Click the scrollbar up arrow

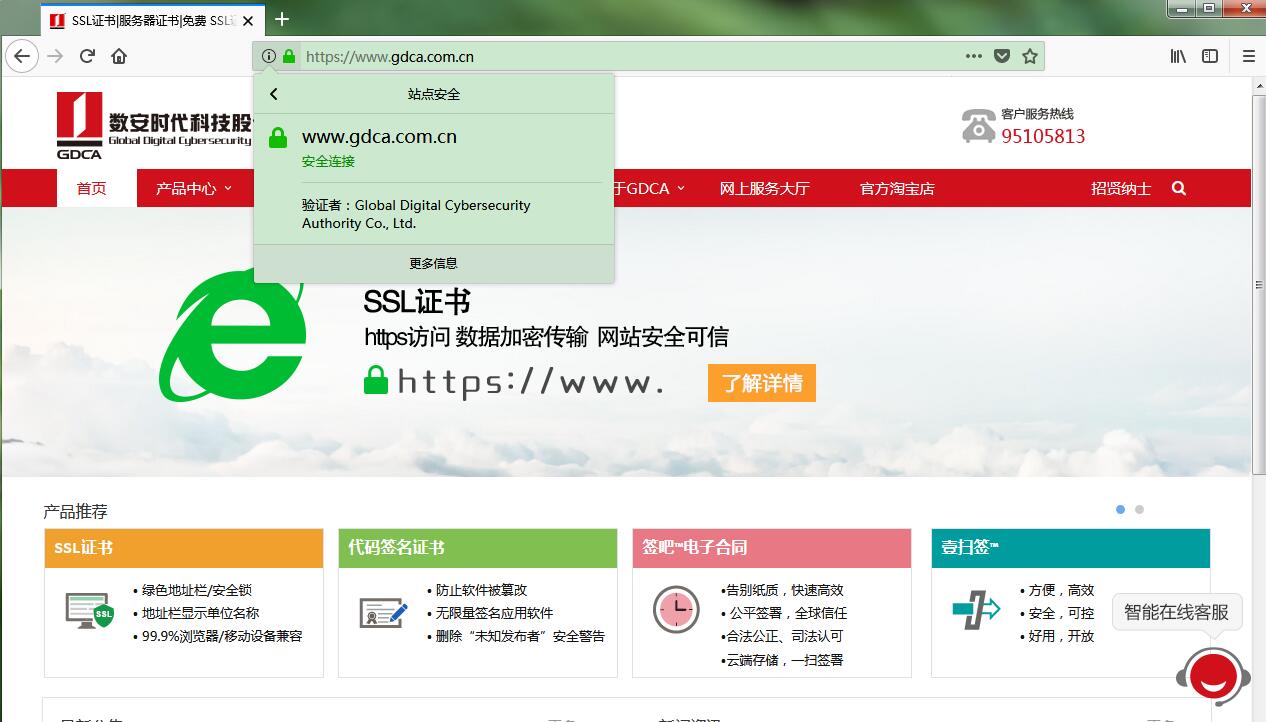(1258, 86)
